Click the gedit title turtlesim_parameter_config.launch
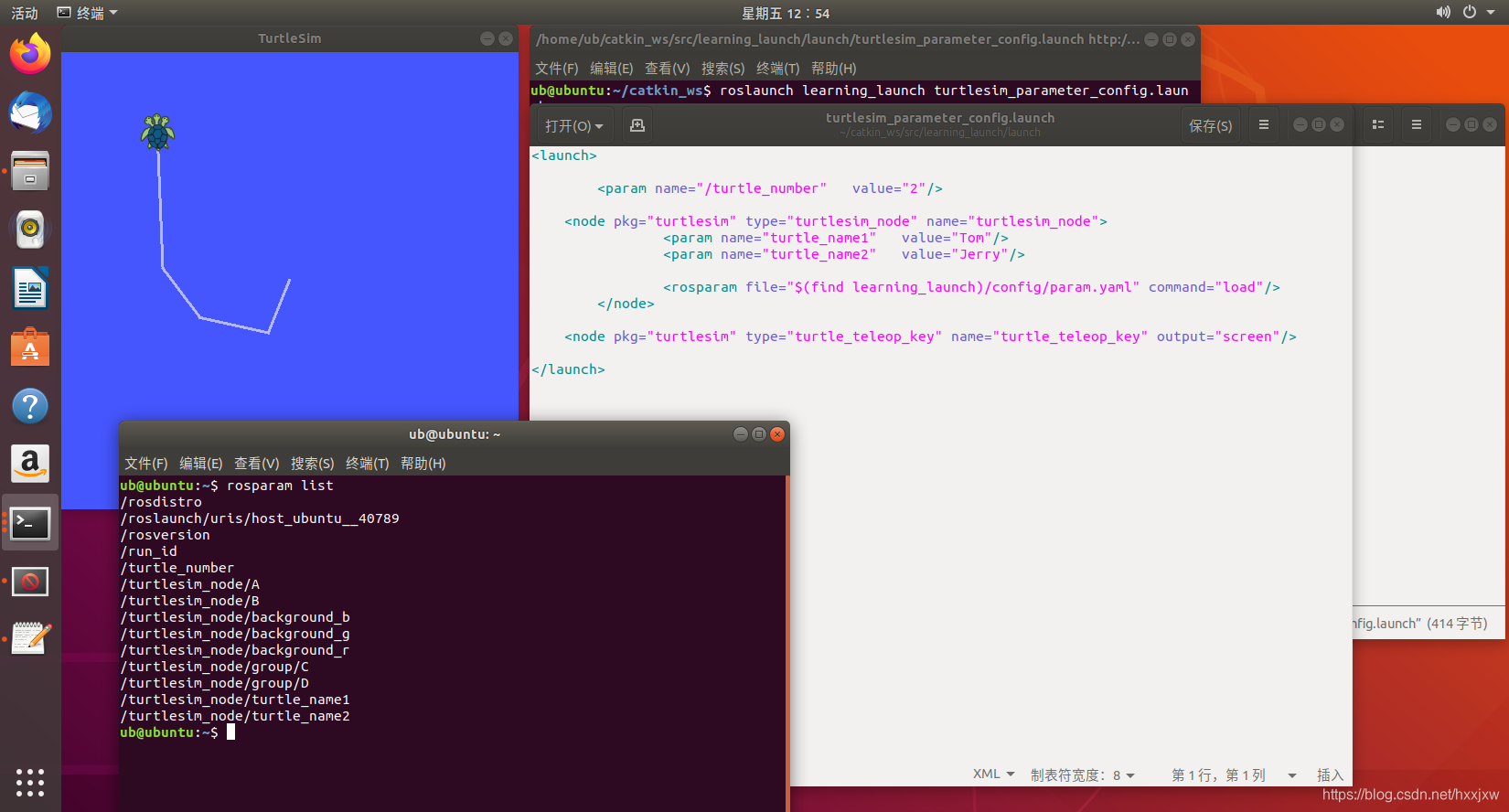The width and height of the screenshot is (1509, 812). coord(939,118)
